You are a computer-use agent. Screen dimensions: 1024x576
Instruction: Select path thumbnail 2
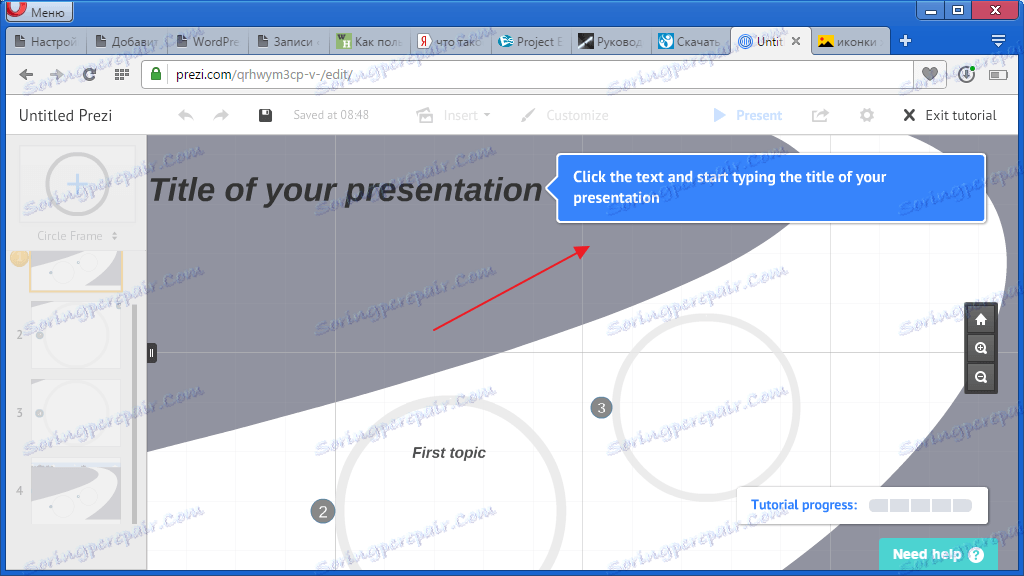click(76, 335)
